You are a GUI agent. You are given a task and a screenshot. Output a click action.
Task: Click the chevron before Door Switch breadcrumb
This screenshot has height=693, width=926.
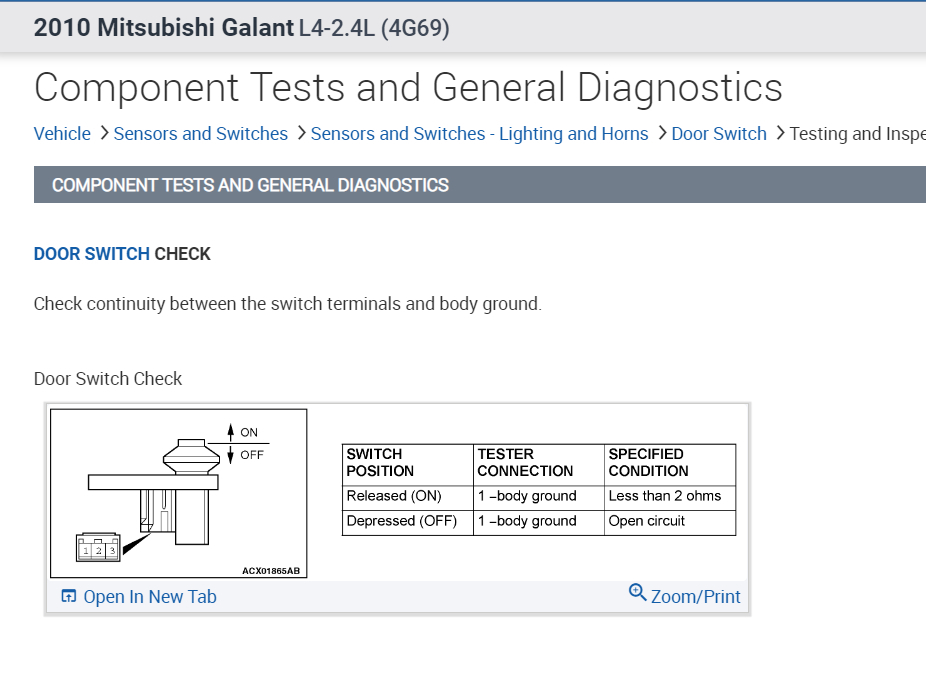[x=661, y=134]
